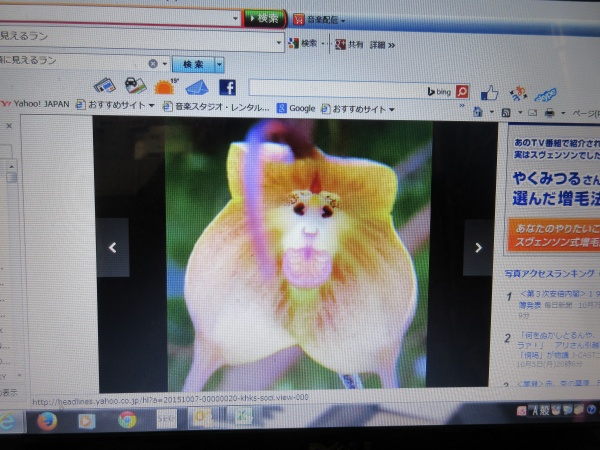Viewport: 600px width, 450px height.
Task: Click the green 検索 search button
Action: [x=264, y=18]
